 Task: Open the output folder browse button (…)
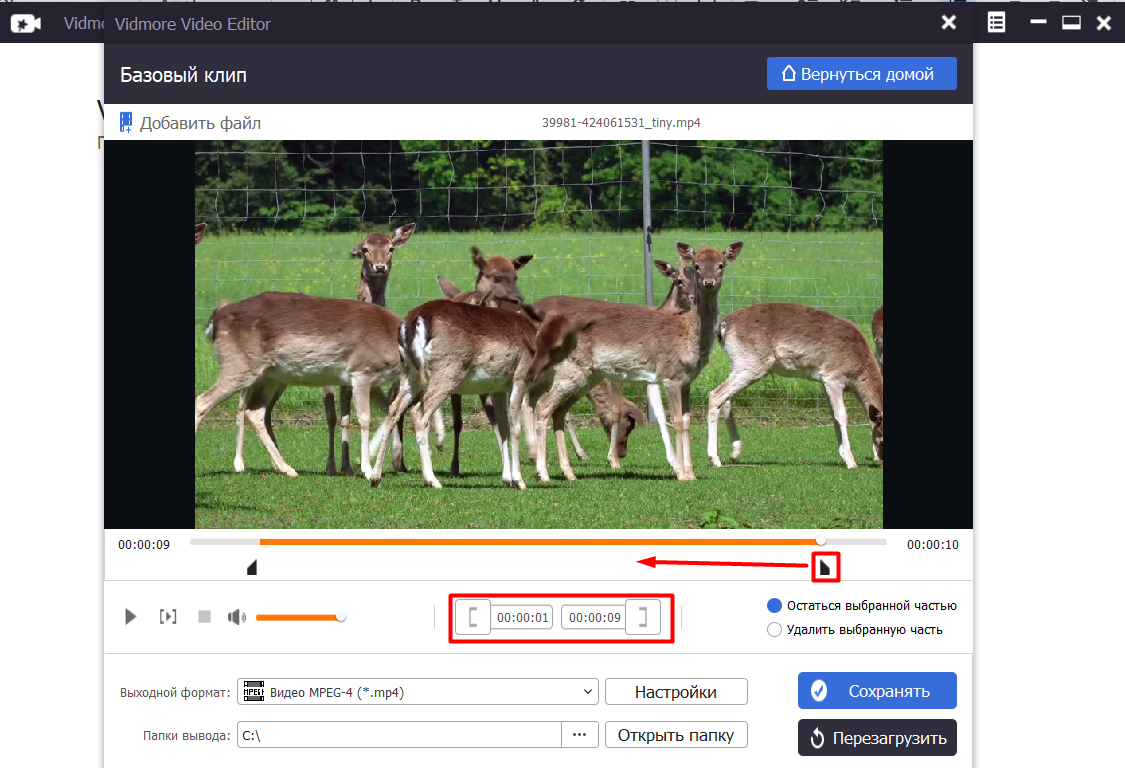pyautogui.click(x=579, y=735)
